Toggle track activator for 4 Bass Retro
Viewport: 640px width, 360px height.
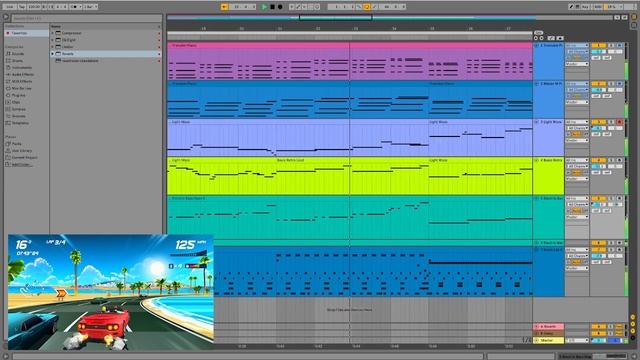click(x=598, y=160)
